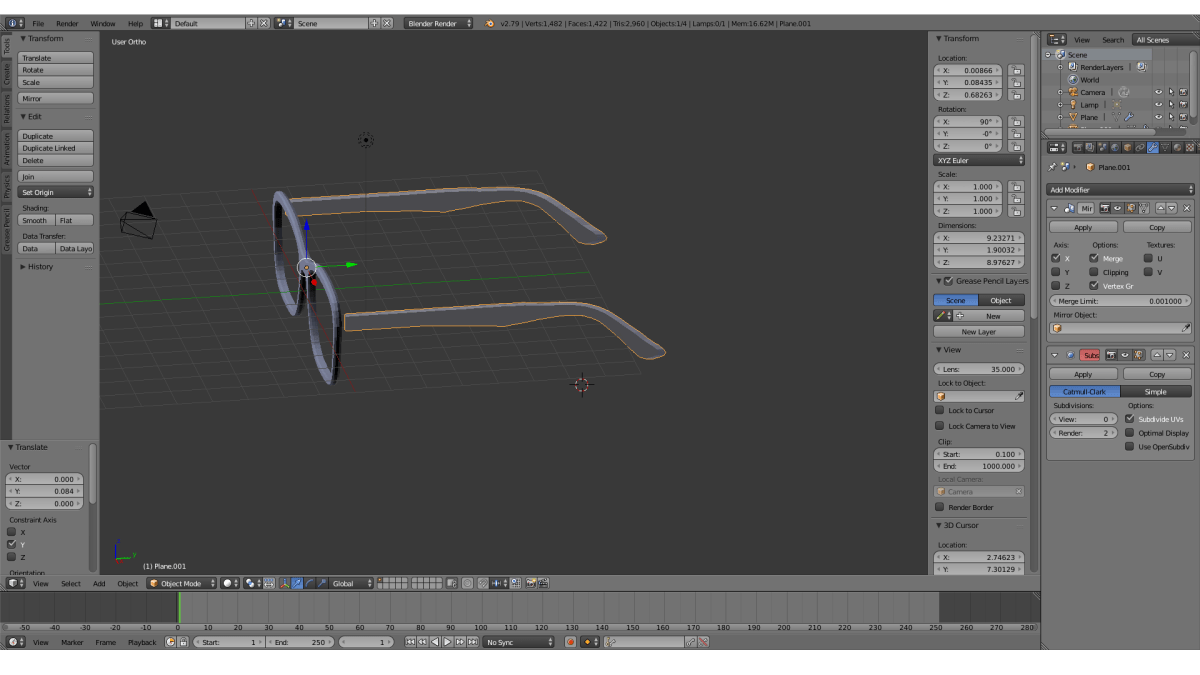Move the Mirror modifier down in the stack
This screenshot has height=675, width=1200.
point(1172,208)
